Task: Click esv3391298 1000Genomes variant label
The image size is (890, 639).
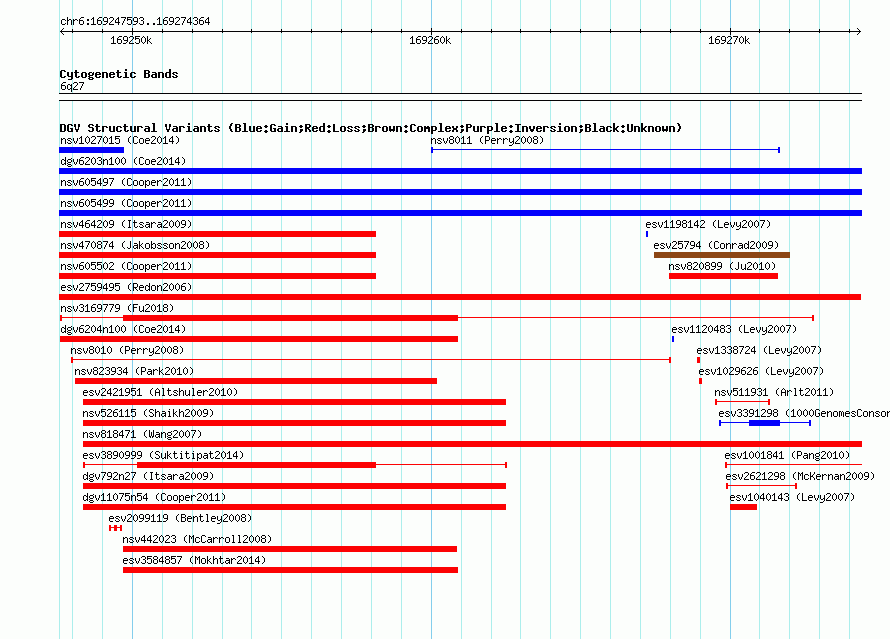Action: (804, 413)
